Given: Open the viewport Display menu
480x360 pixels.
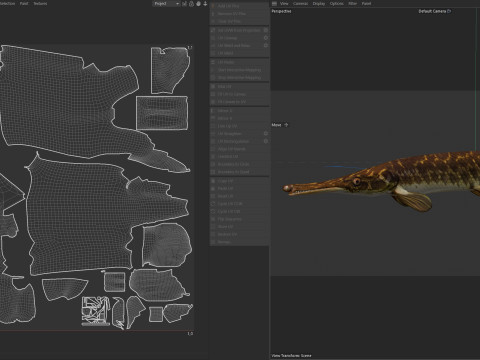Looking at the screenshot, I should [319, 3].
